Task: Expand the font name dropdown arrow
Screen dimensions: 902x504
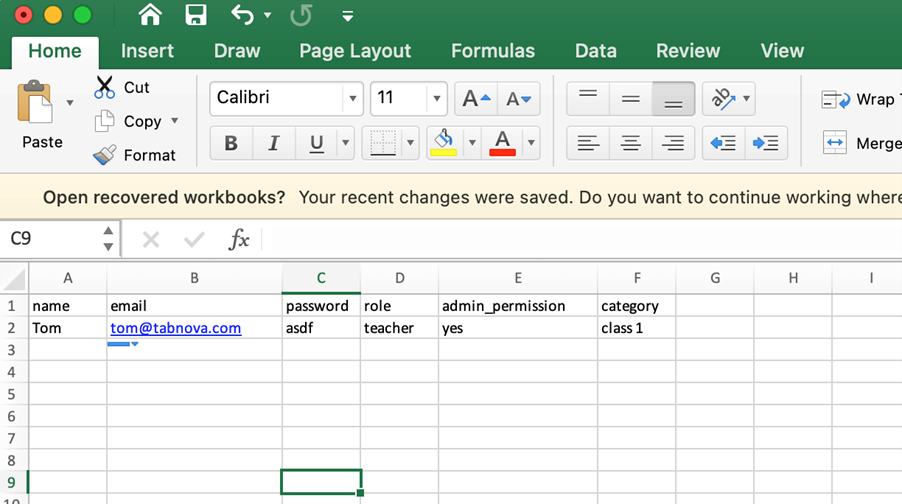Action: [x=353, y=98]
